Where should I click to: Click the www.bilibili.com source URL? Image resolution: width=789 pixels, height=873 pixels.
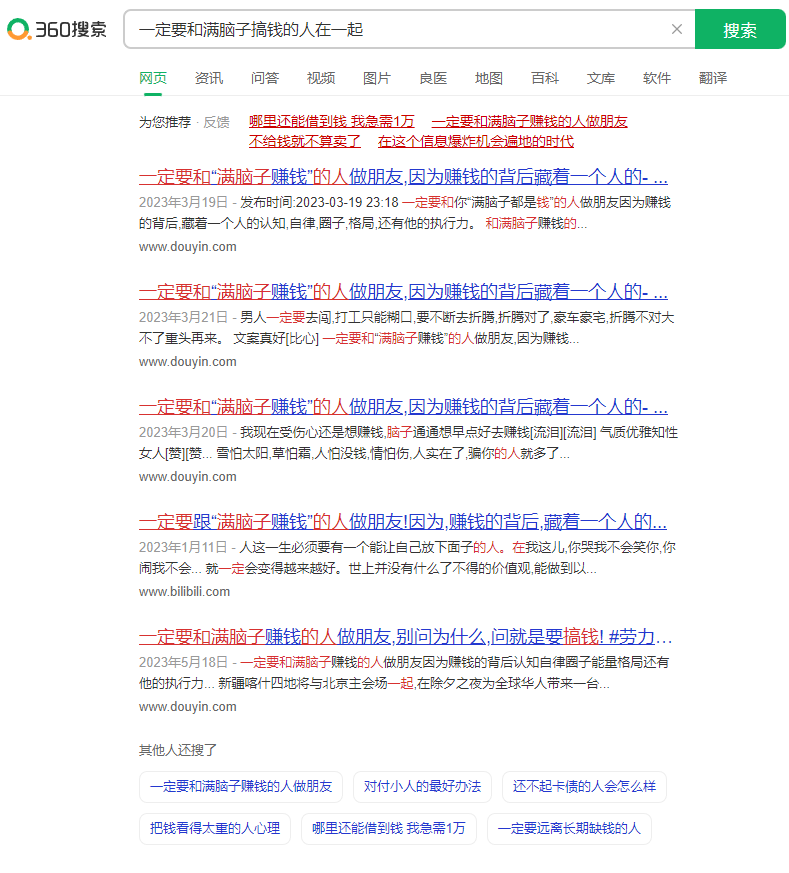pyautogui.click(x=184, y=591)
